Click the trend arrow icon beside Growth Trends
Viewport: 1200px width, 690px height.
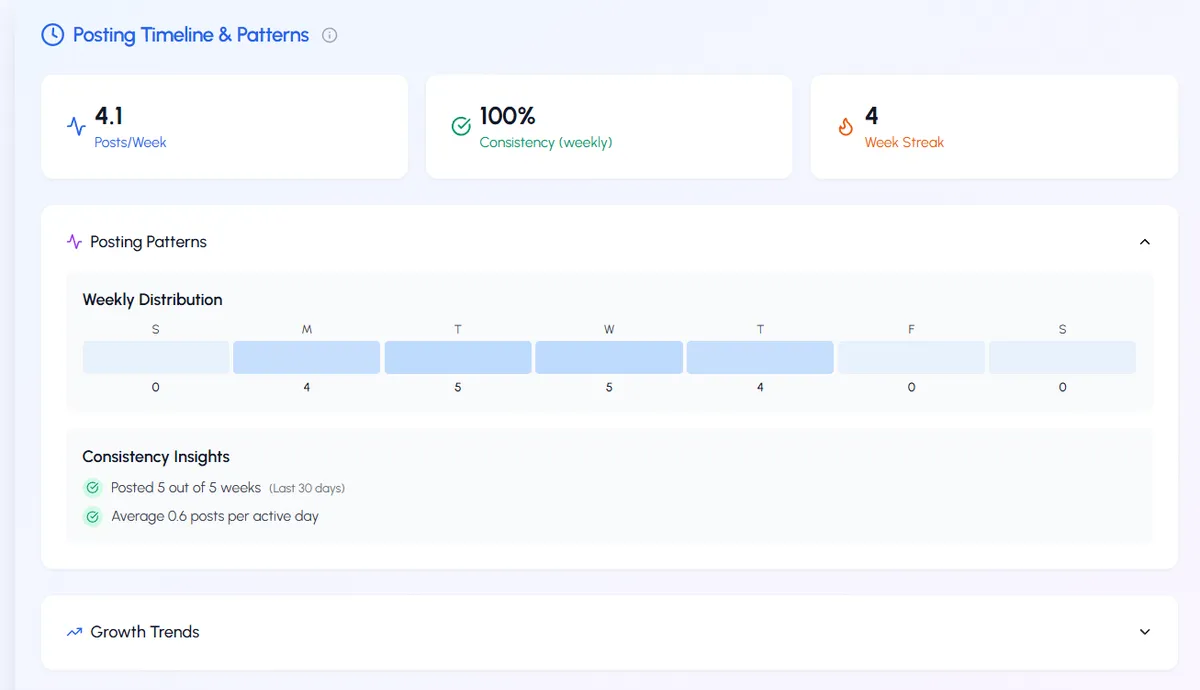coord(74,632)
